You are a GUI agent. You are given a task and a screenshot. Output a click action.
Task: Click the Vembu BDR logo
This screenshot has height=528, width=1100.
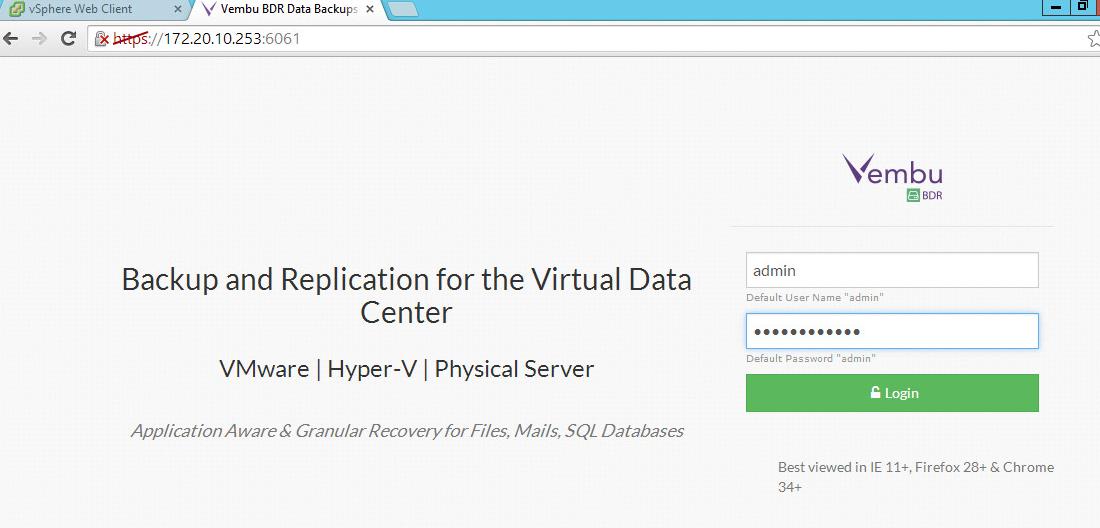click(892, 176)
